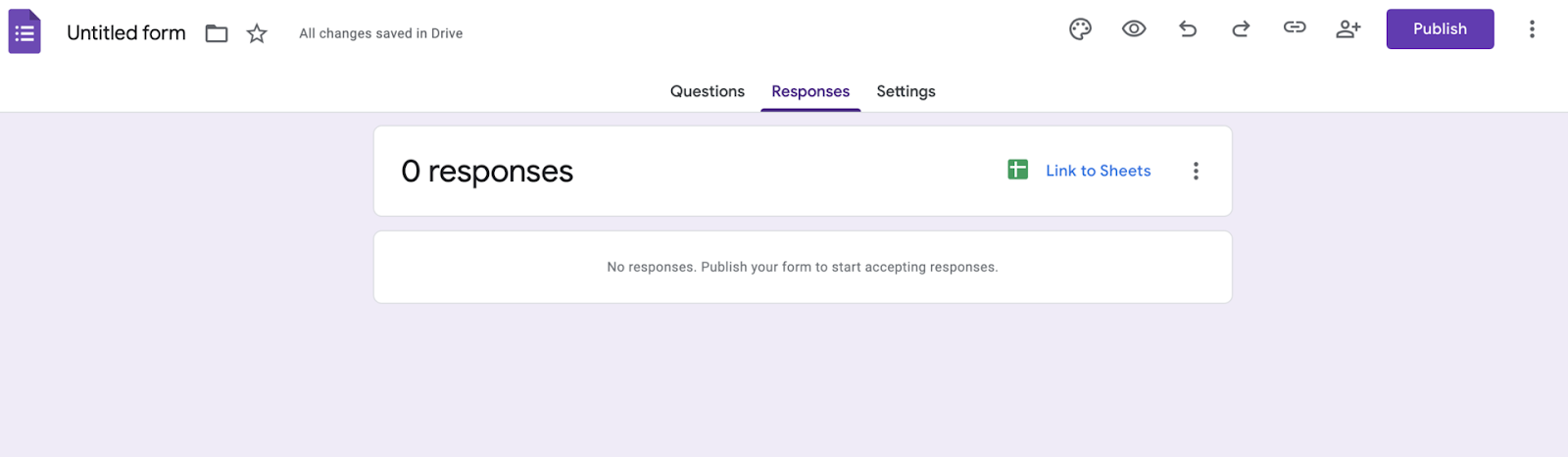Preview the form with the eye icon
Screen dimensions: 1568x457
[1134, 29]
